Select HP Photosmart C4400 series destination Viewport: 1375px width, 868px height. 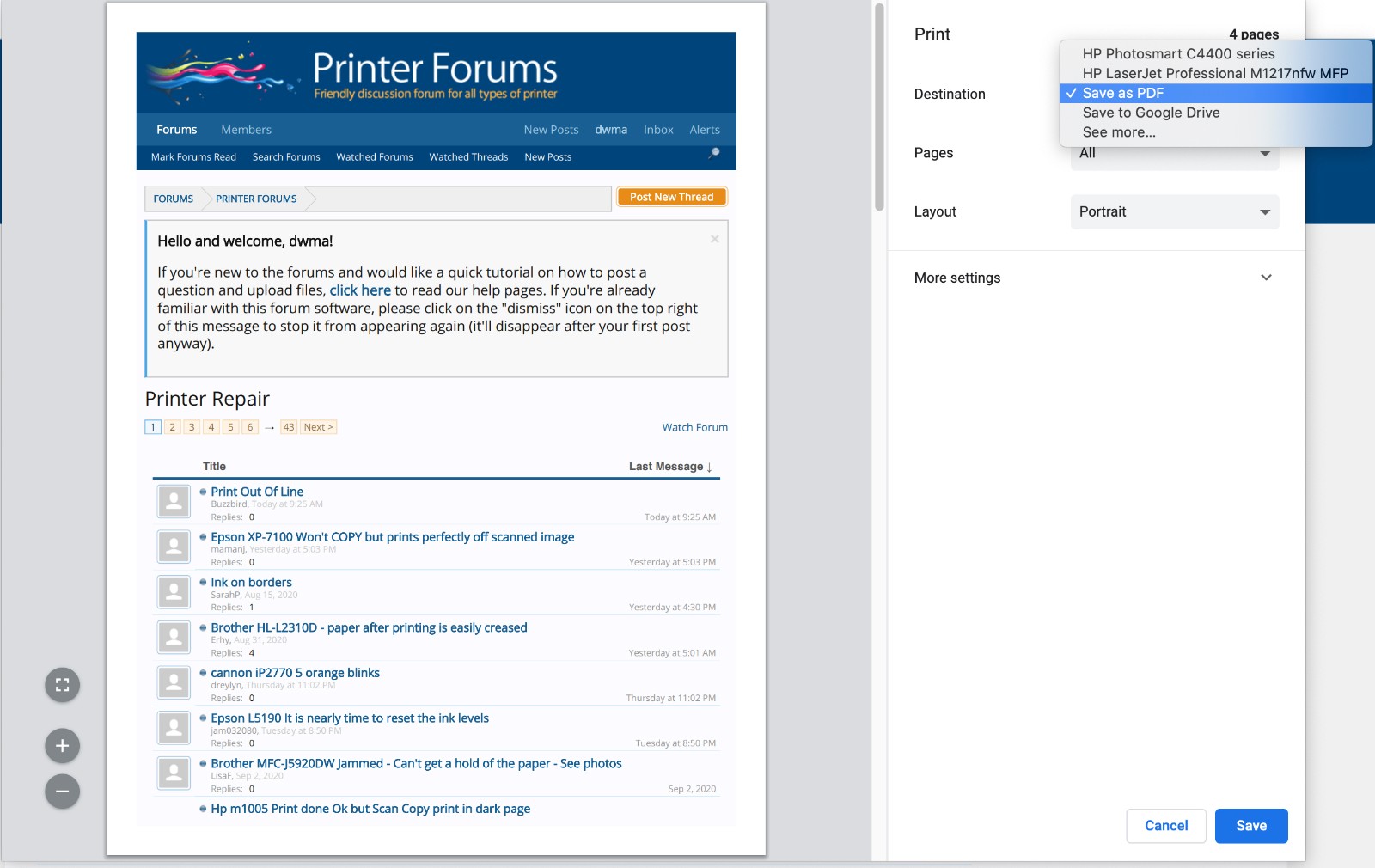click(1215, 53)
